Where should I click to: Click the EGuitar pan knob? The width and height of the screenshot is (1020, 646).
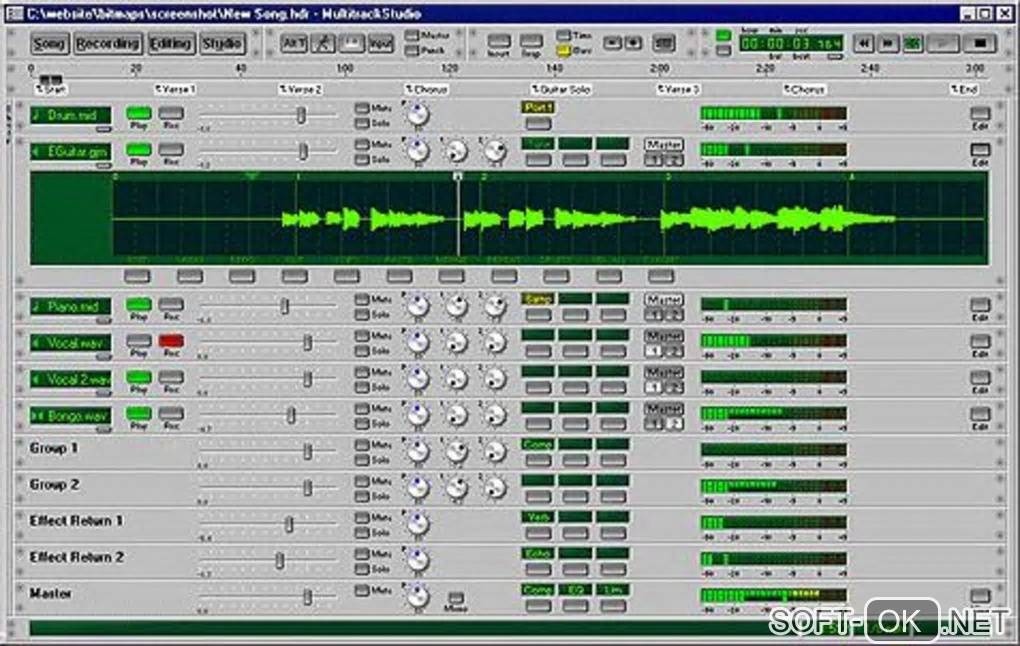pyautogui.click(x=417, y=152)
